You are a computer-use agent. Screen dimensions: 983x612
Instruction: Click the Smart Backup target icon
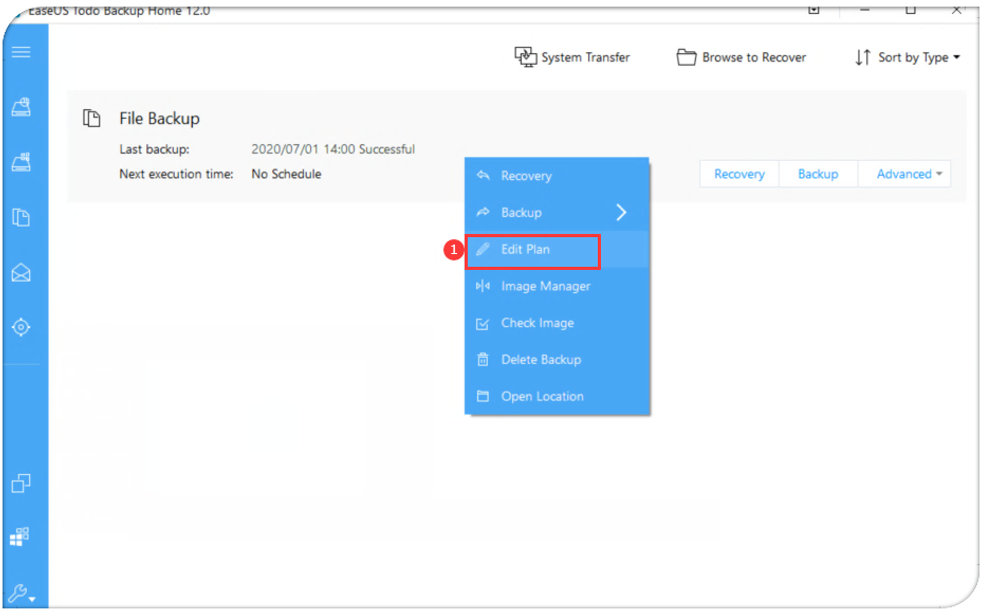click(x=21, y=327)
